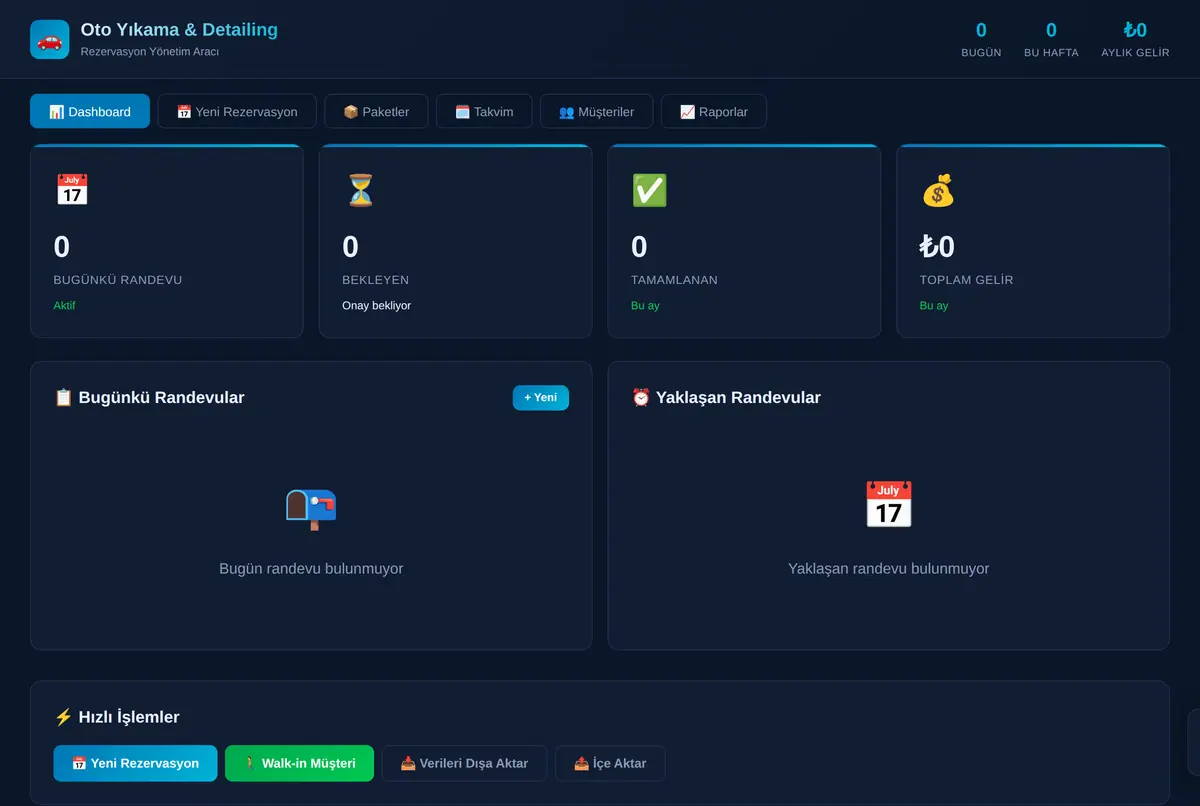Click the money bag icon in Toplam Gelir card
The image size is (1200, 806).
[x=938, y=190]
